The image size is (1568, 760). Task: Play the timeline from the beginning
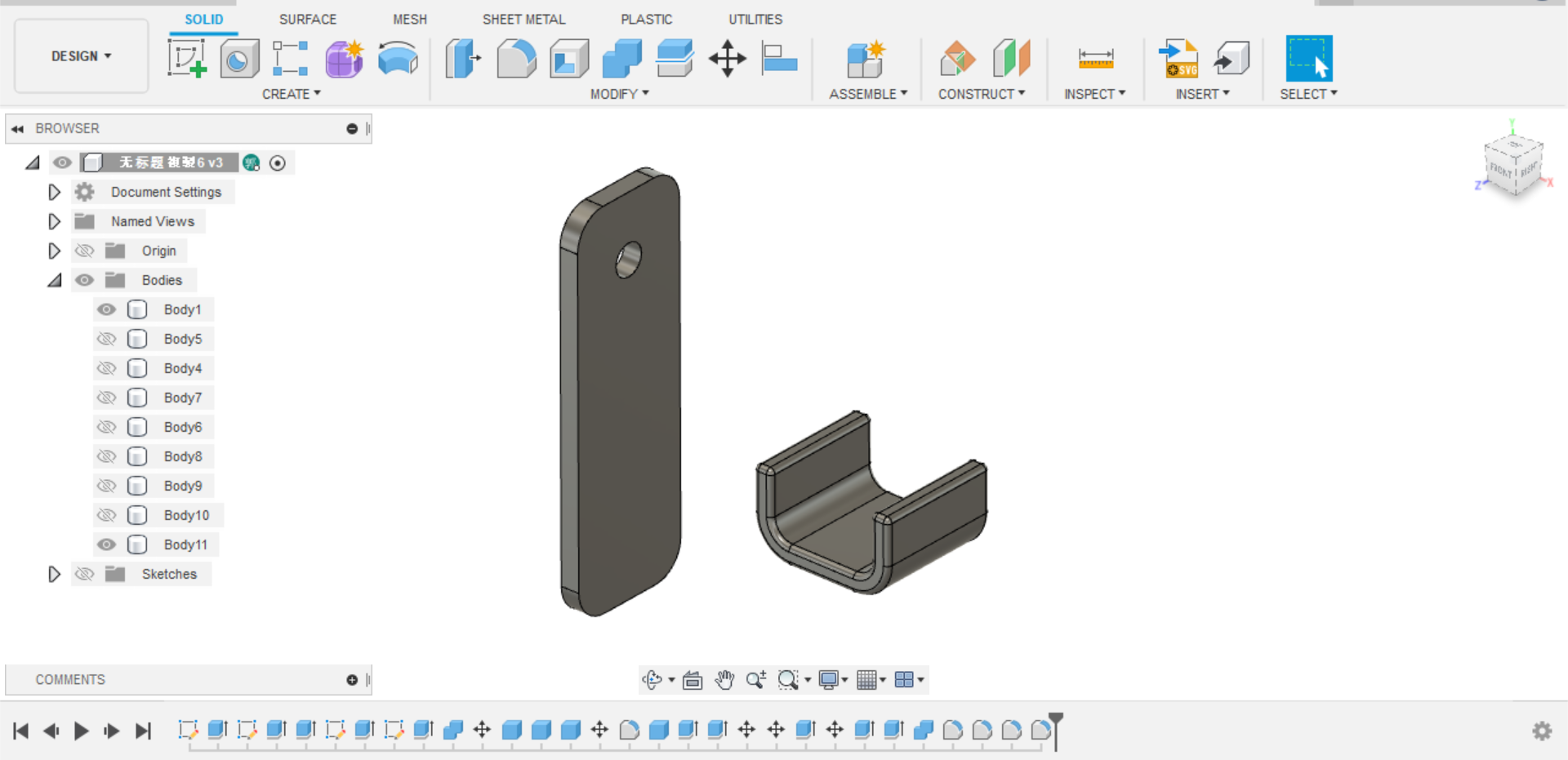pos(81,731)
